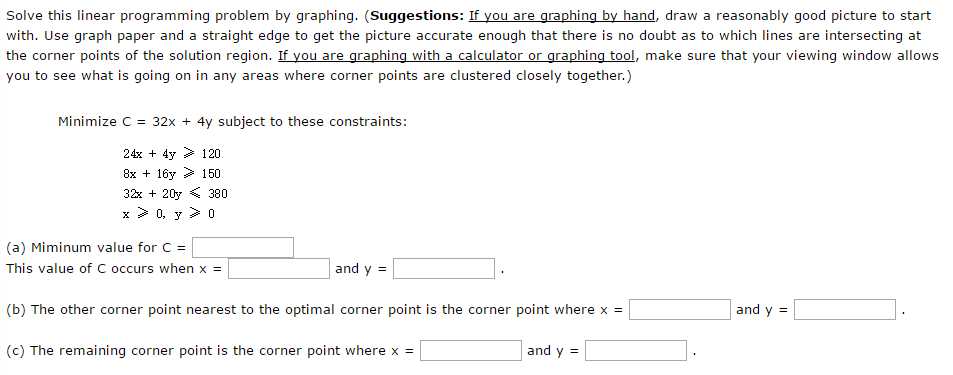Click the constraint 8x + 16y ≥ 150

point(171,174)
